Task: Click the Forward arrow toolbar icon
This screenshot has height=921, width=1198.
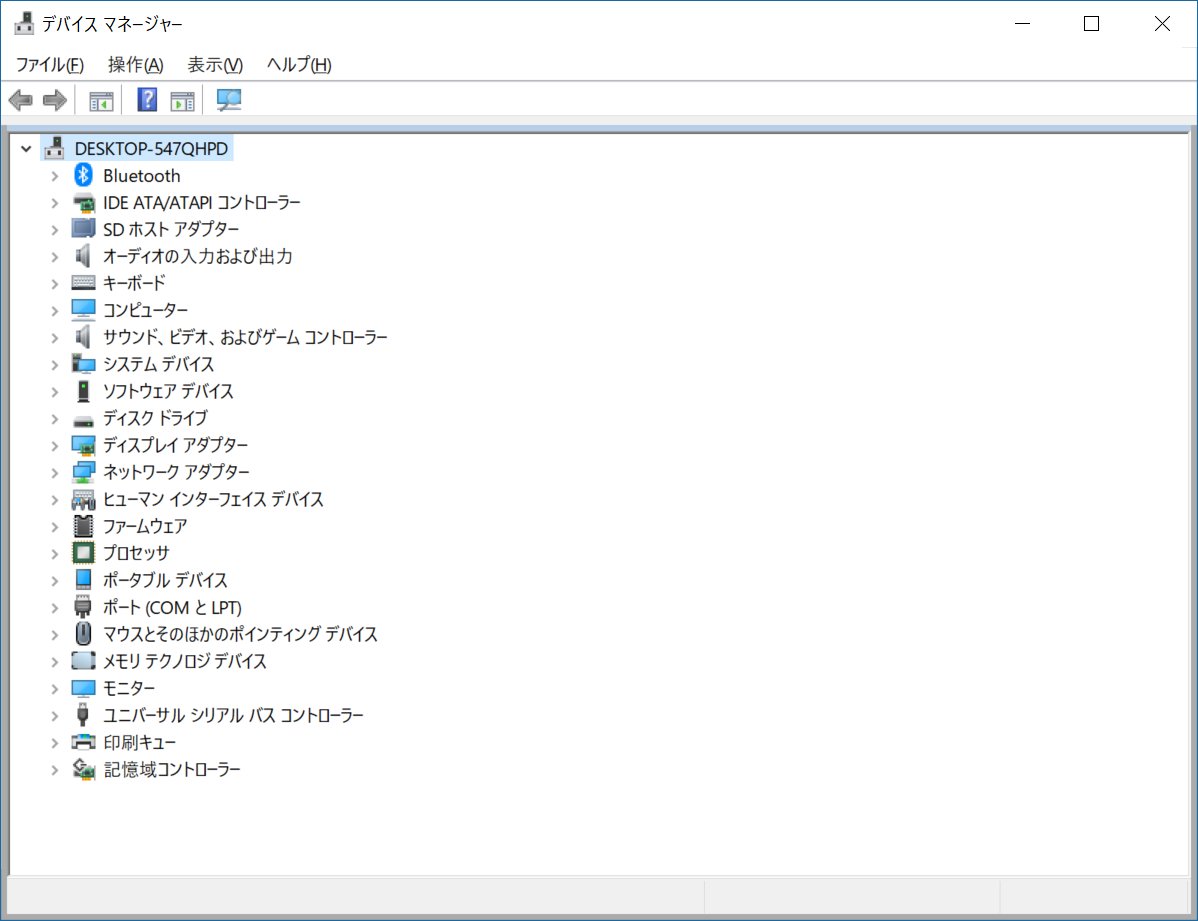Action: tap(55, 100)
